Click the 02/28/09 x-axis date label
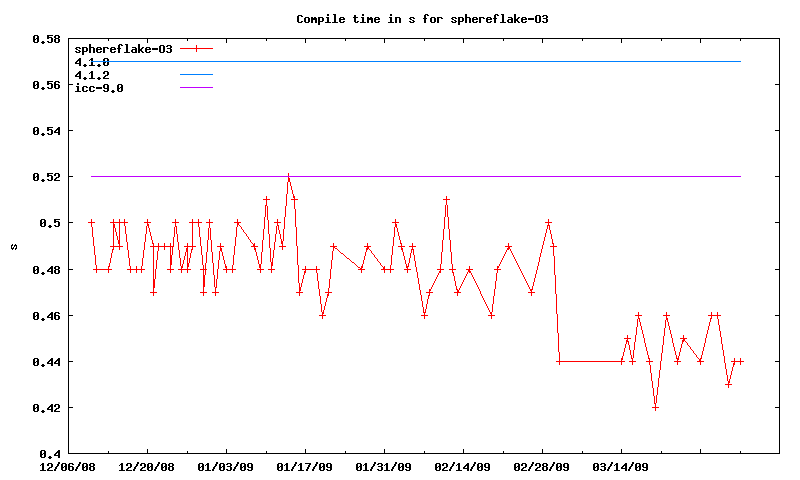 coord(541,467)
